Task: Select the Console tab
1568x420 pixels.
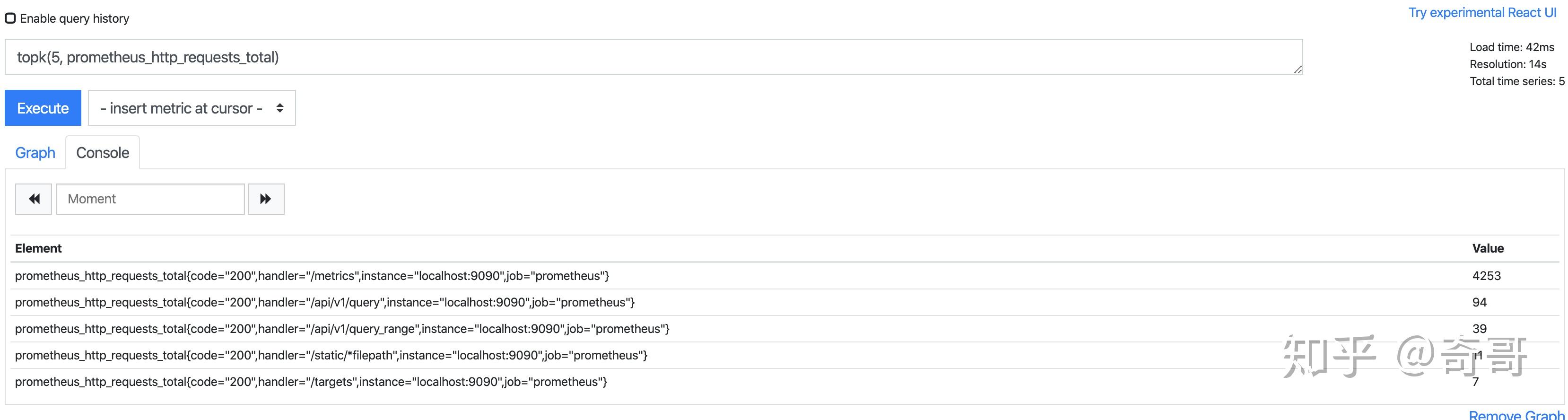Action: (x=102, y=152)
